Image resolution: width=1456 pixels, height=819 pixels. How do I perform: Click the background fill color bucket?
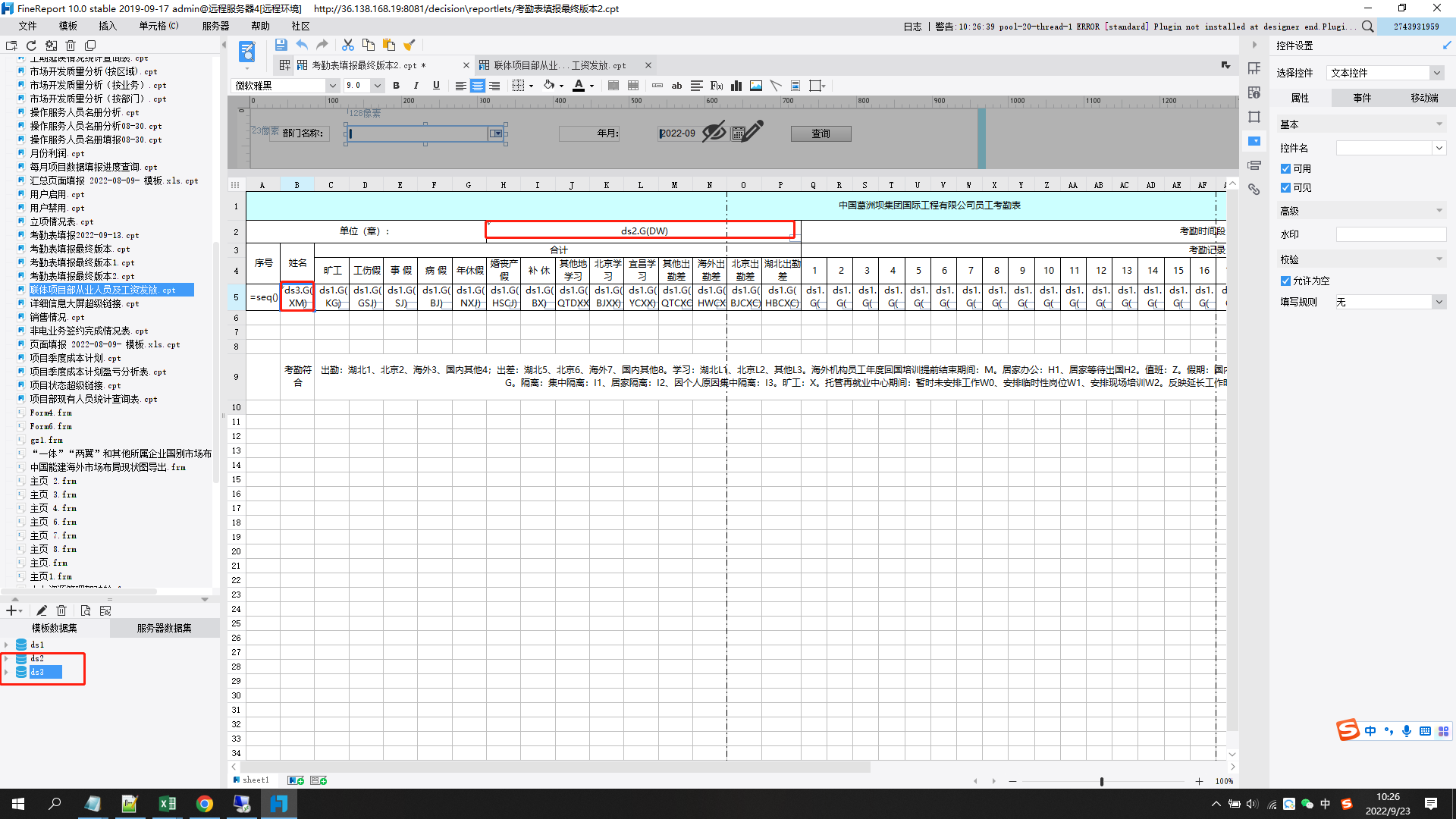pyautogui.click(x=549, y=86)
